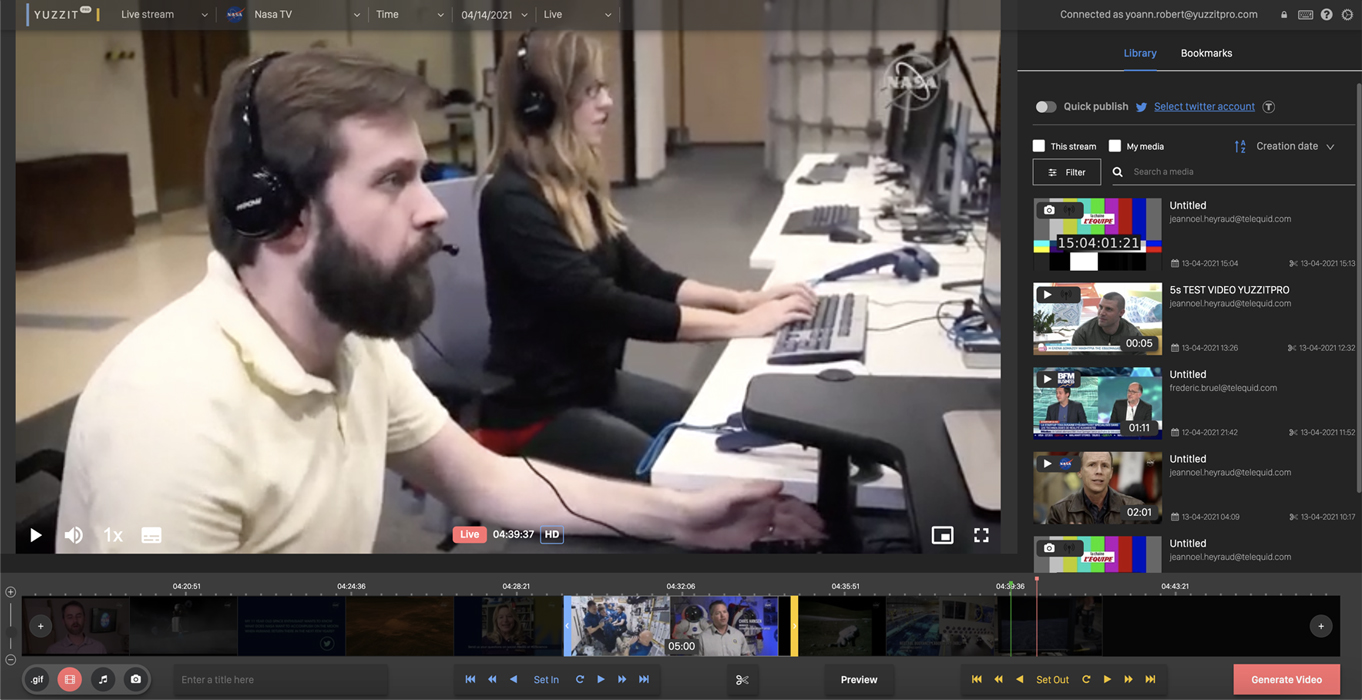Click the captions icon in the player controls
This screenshot has height=700, width=1362.
tap(151, 535)
